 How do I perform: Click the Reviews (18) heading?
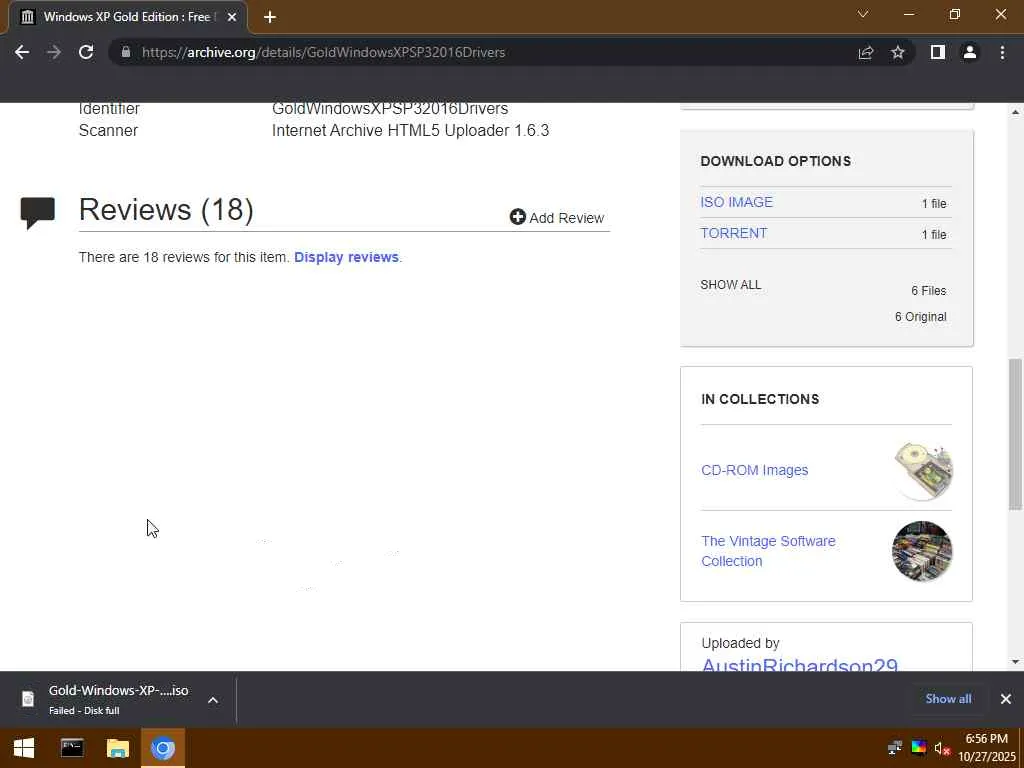[166, 210]
